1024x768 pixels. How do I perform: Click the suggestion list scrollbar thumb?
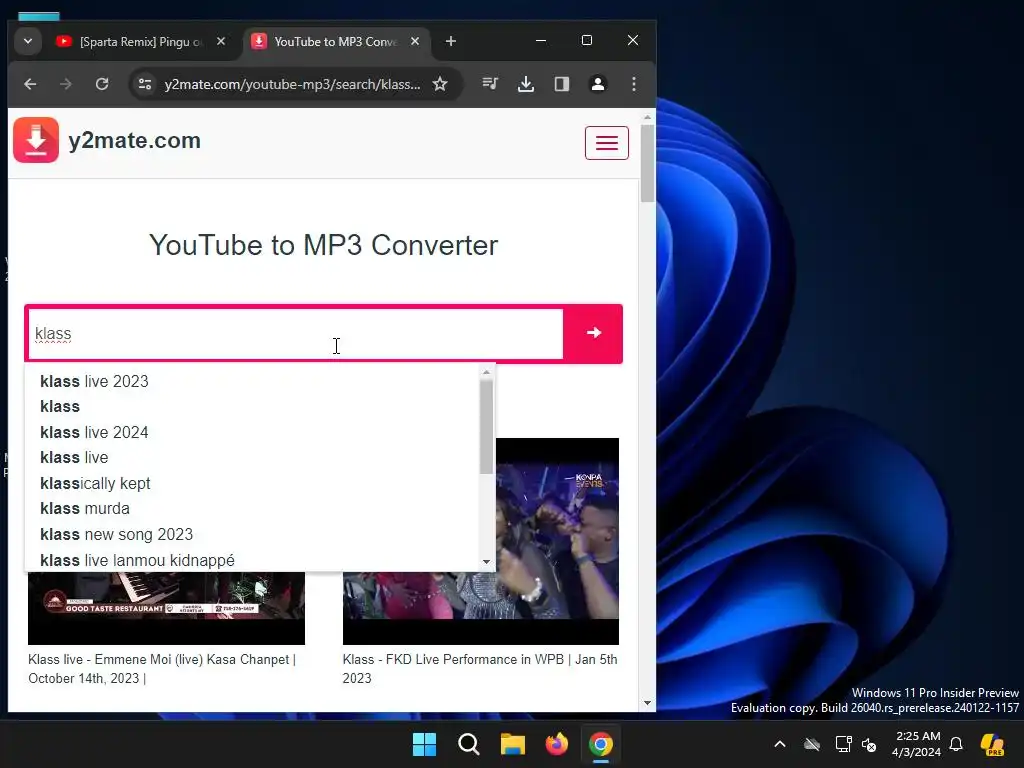click(x=487, y=426)
